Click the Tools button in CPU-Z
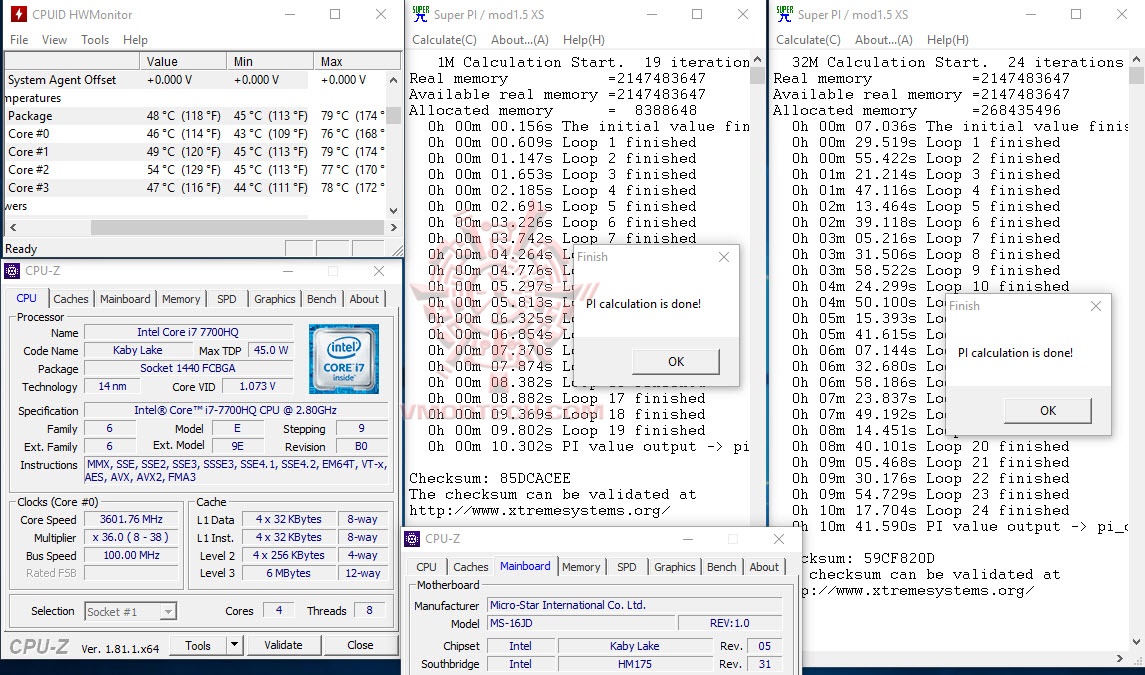Viewport: 1145px width, 675px height. click(197, 645)
